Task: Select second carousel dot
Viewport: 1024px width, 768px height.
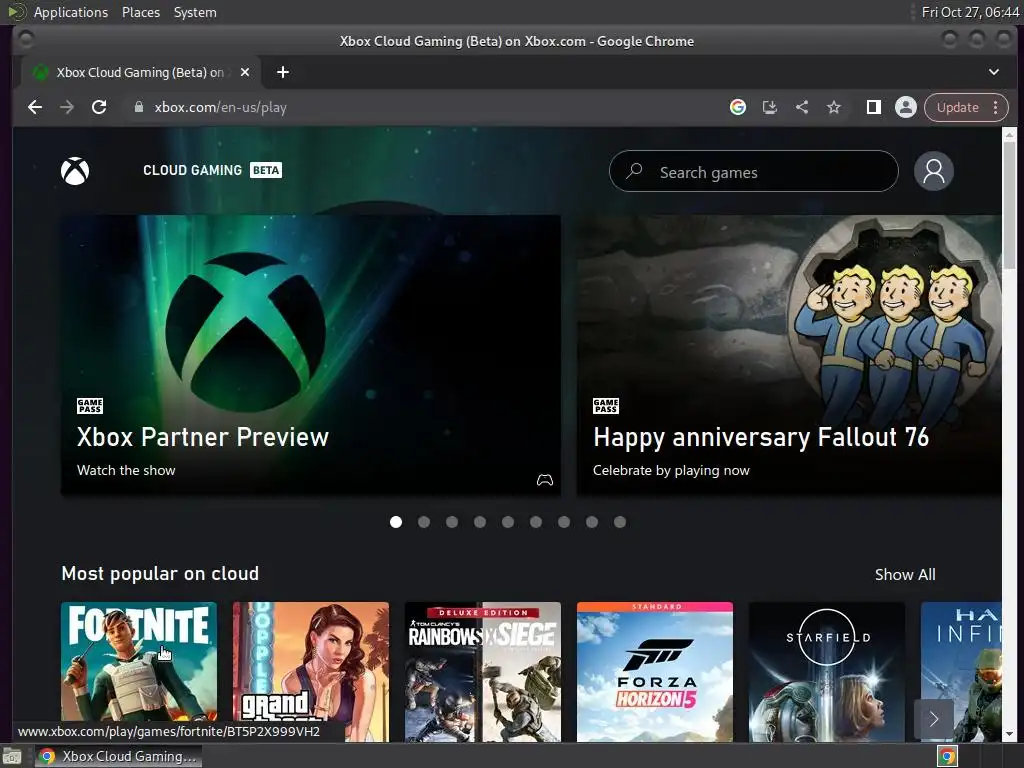Action: pos(424,522)
